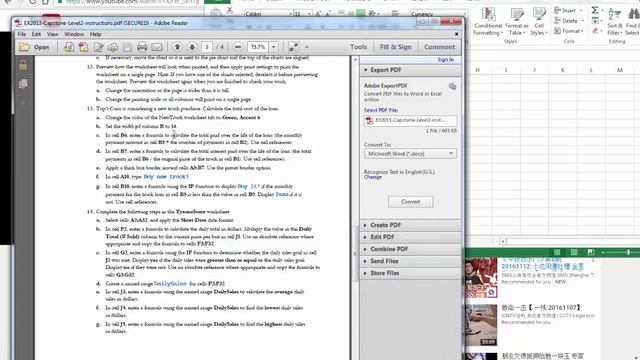Screen dimensions: 640x360
Task: Click the cloud upload toolbar icon
Action: (x=113, y=47)
